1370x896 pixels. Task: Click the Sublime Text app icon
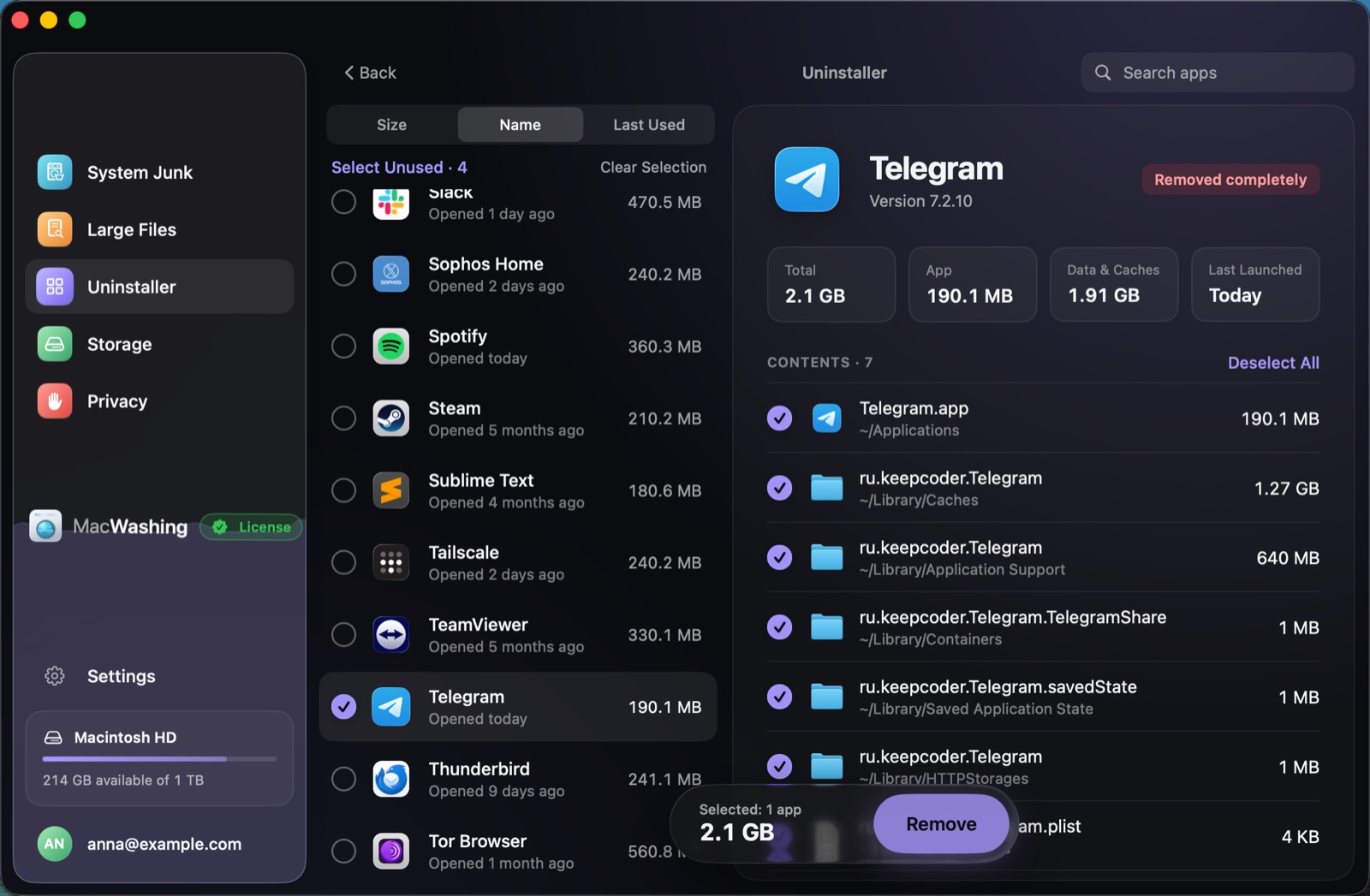click(391, 490)
